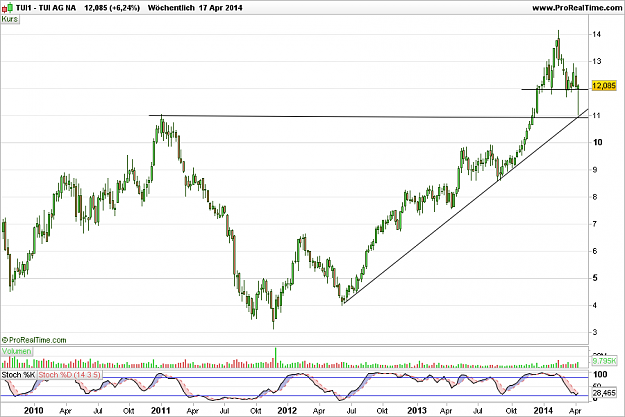Image resolution: width=625 pixels, height=417 pixels.
Task: Click the 4 price axis label
Action: click(x=595, y=305)
